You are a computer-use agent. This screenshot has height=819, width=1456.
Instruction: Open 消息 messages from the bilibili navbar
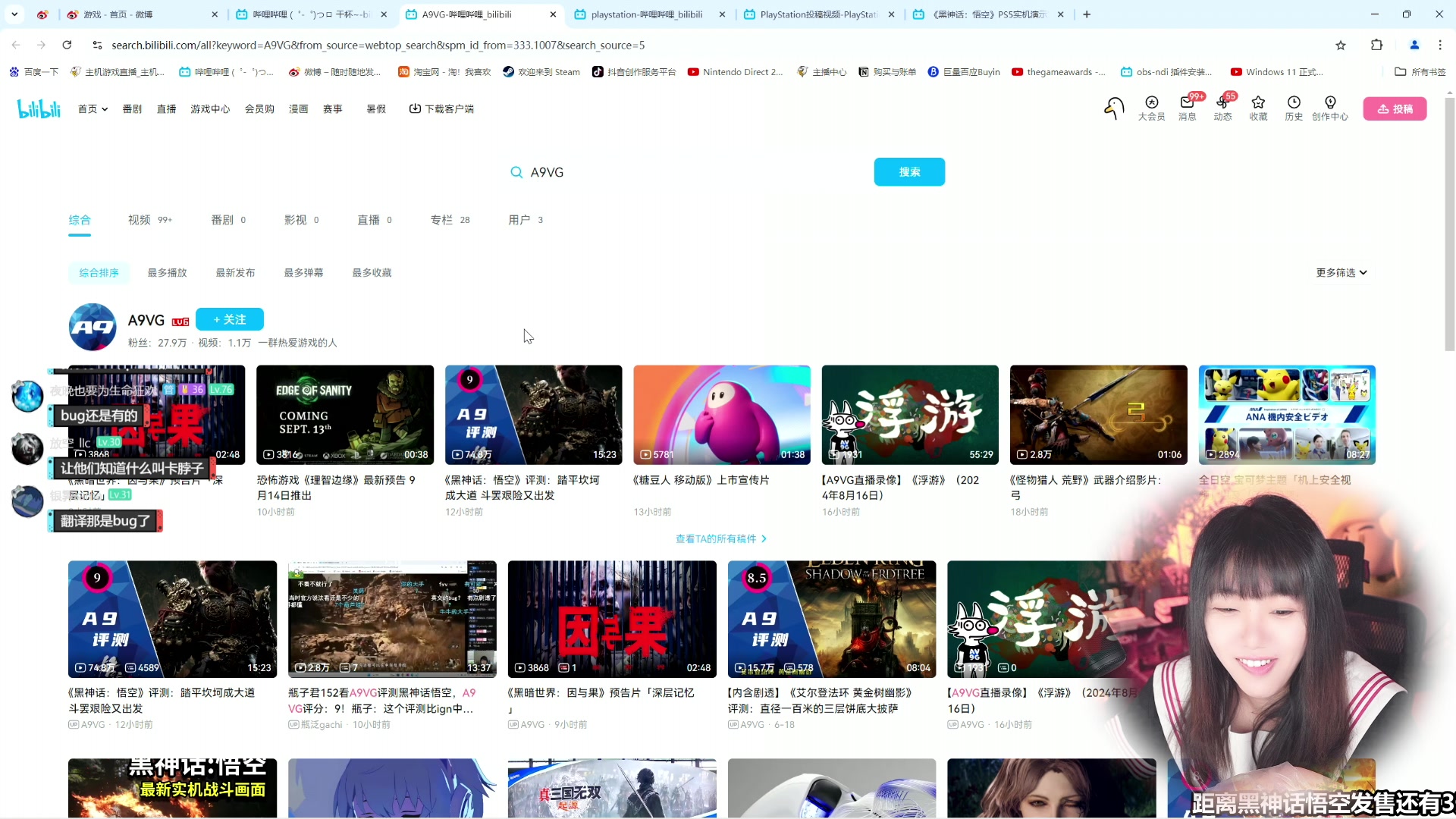pos(1186,108)
